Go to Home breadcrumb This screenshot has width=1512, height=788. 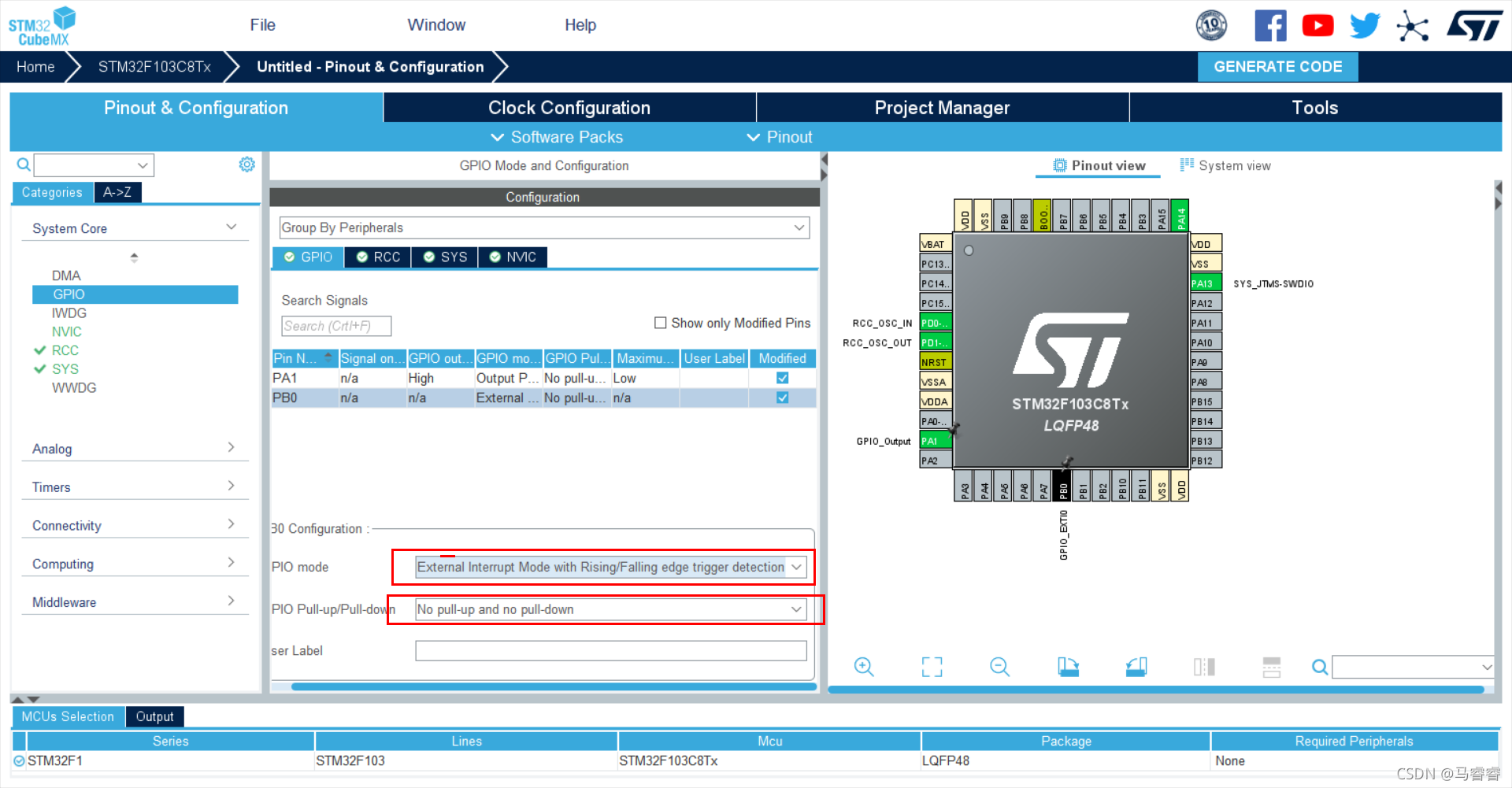coord(35,67)
